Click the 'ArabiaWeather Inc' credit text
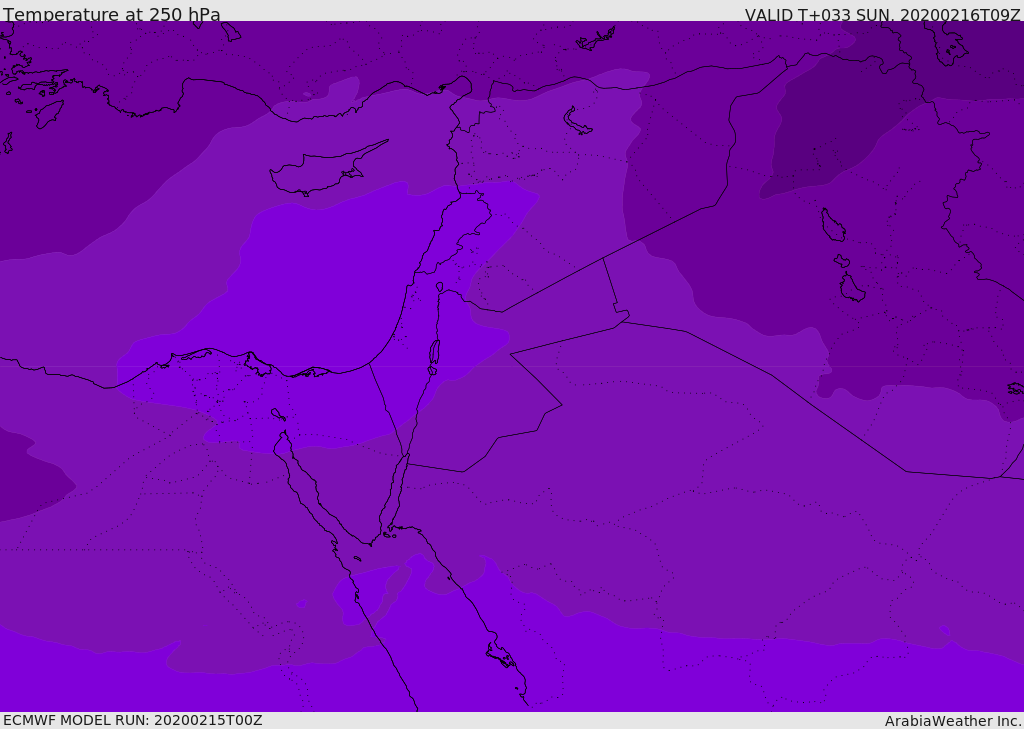1024x729 pixels. [952, 721]
